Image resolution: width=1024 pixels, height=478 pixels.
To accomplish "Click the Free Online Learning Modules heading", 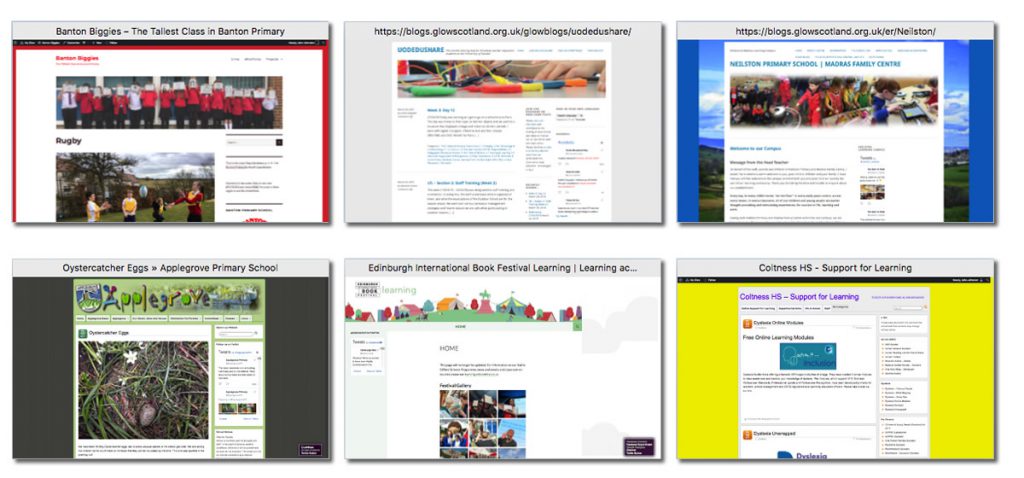I will tap(778, 338).
